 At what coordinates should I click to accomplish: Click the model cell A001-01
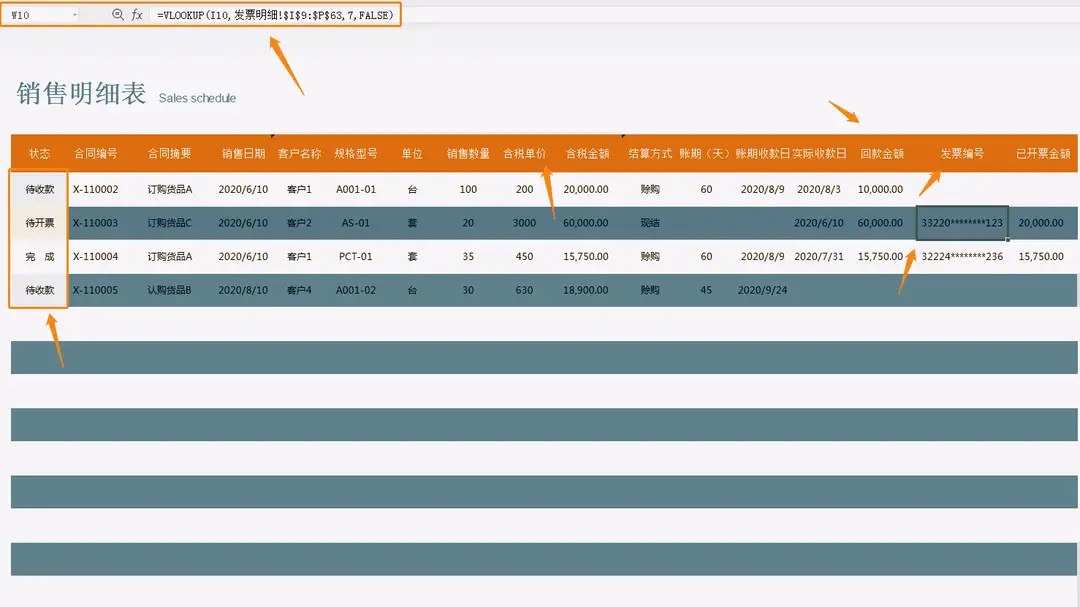point(356,189)
